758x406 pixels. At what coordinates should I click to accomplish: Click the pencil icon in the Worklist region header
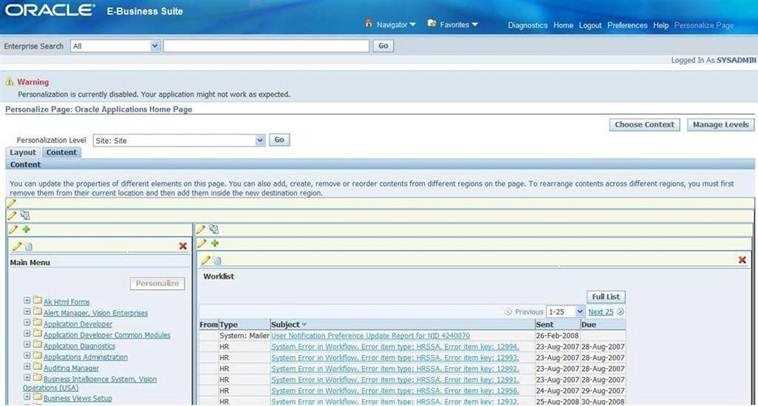pos(205,260)
